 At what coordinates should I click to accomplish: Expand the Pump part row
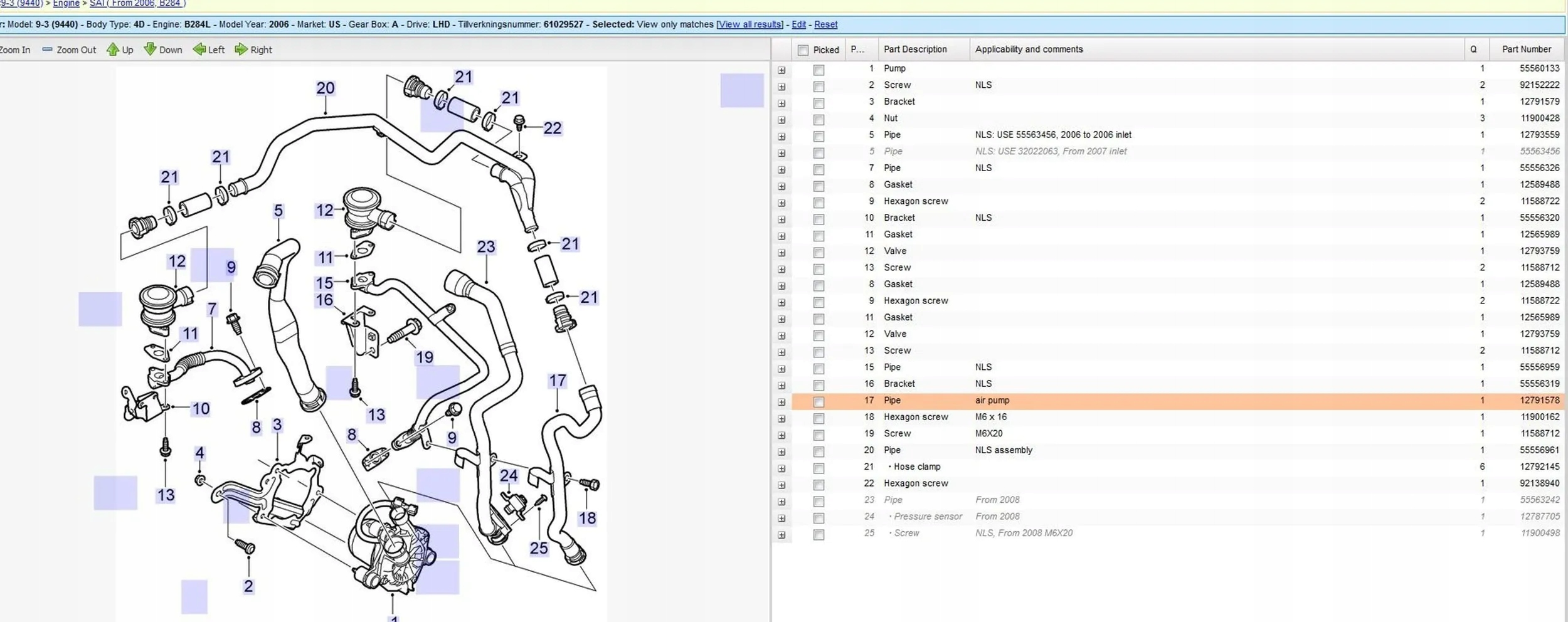point(781,70)
